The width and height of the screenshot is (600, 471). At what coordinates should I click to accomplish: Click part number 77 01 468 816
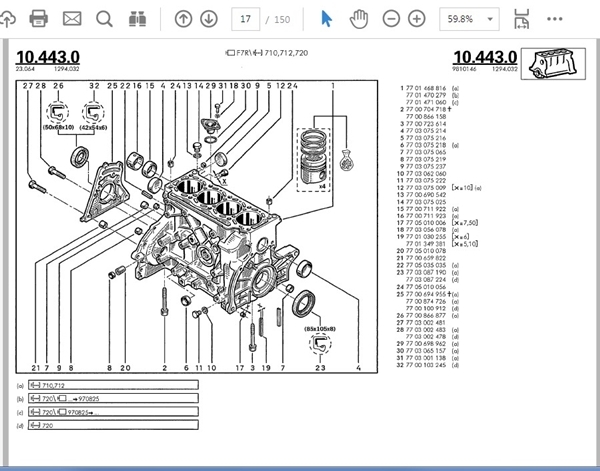[x=426, y=88]
